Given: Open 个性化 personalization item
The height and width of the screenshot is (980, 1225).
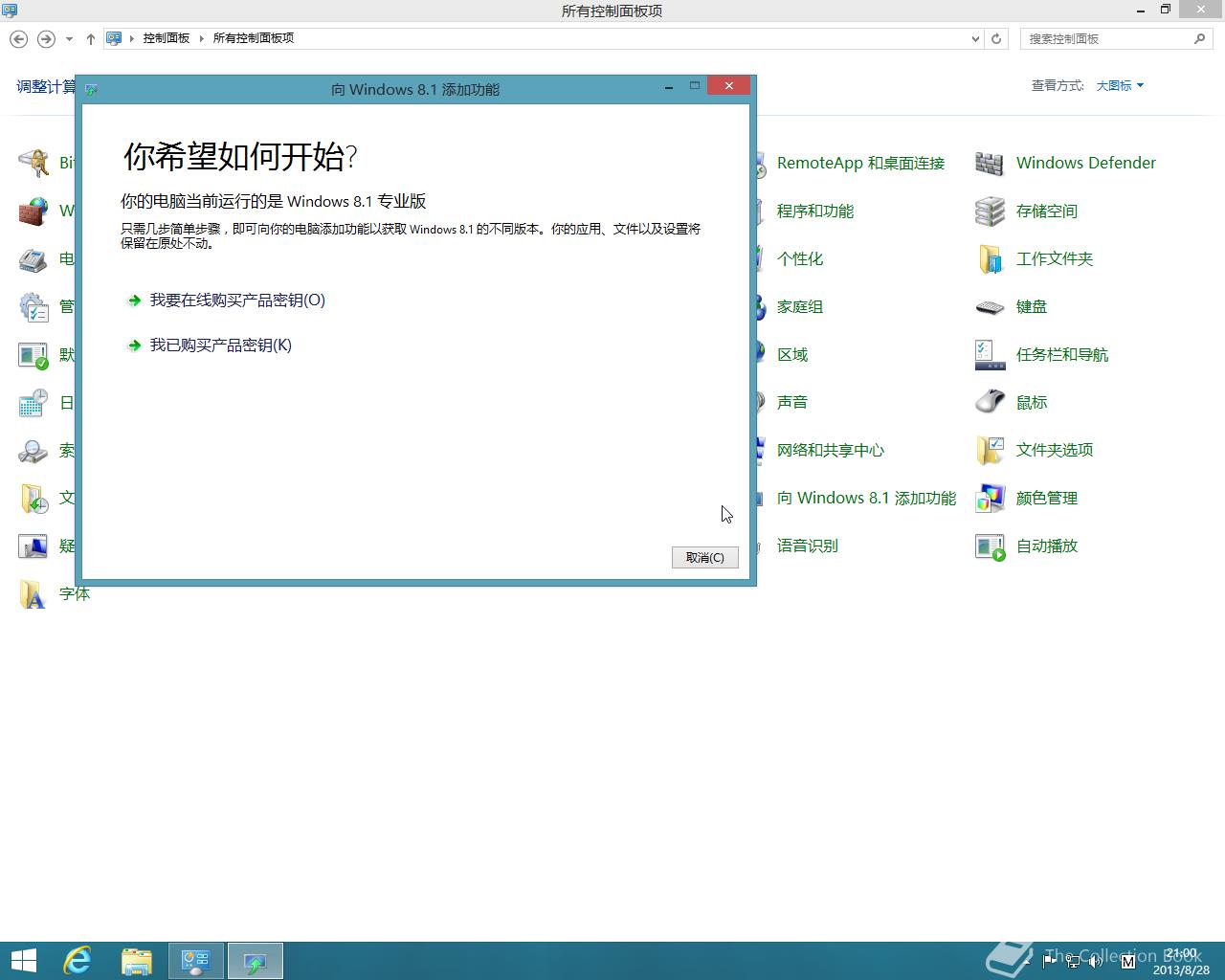Looking at the screenshot, I should pos(800,258).
